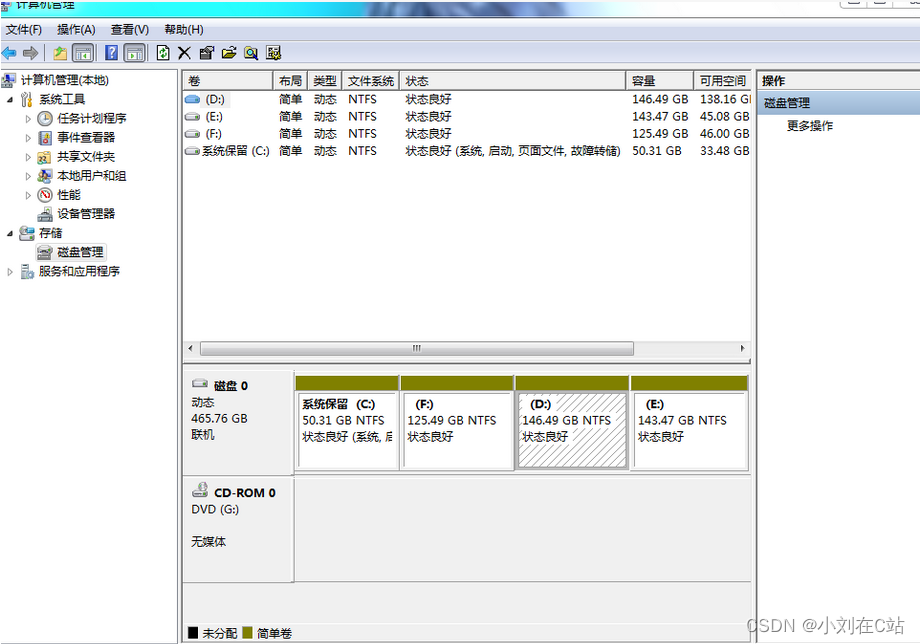Click 更多操作 in the actions pane
The height and width of the screenshot is (644, 920).
(x=810, y=126)
